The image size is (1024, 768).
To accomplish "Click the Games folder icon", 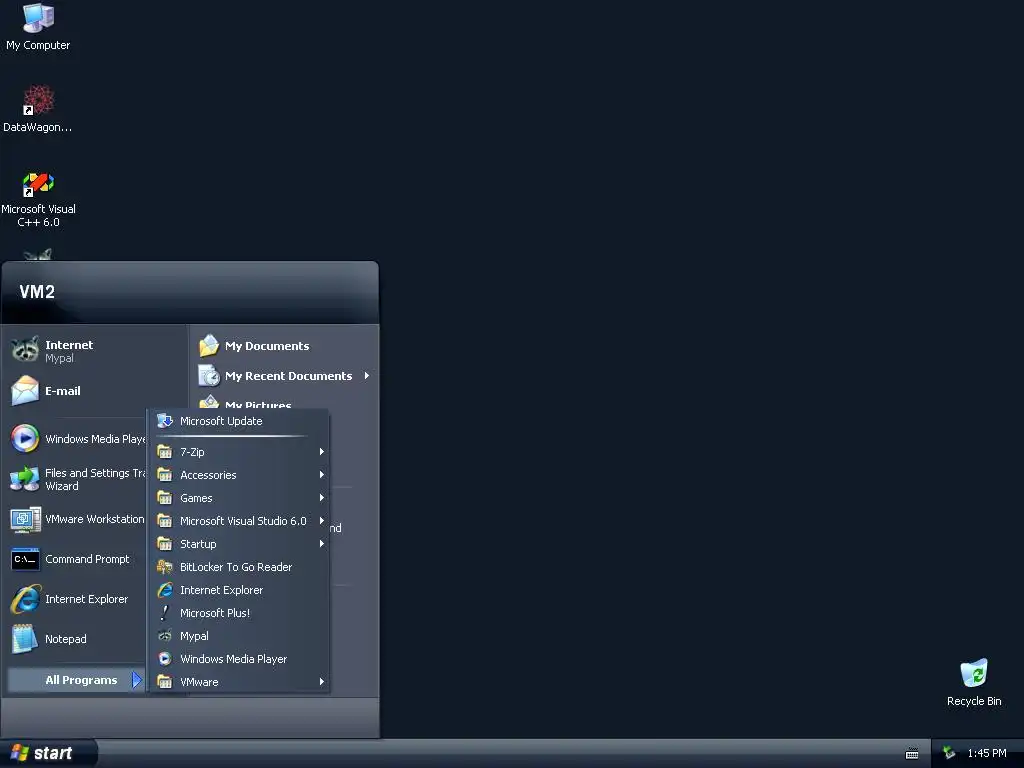I will 165,498.
